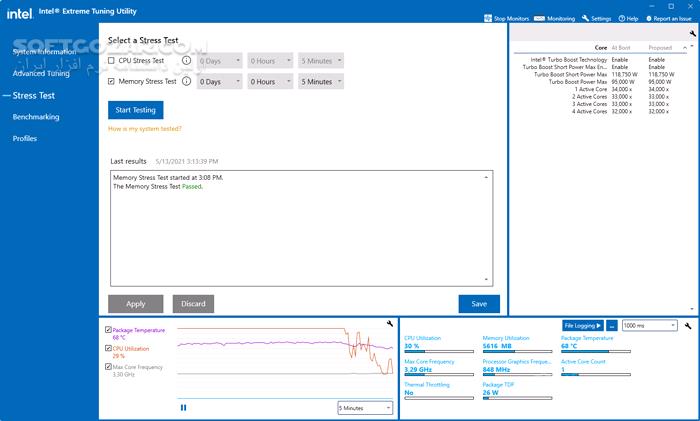
Task: Minimize the Intel XTU window
Action: pos(652,6)
